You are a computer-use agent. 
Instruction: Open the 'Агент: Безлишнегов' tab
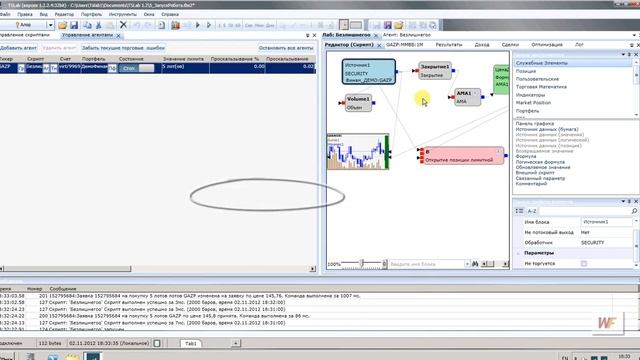point(407,35)
